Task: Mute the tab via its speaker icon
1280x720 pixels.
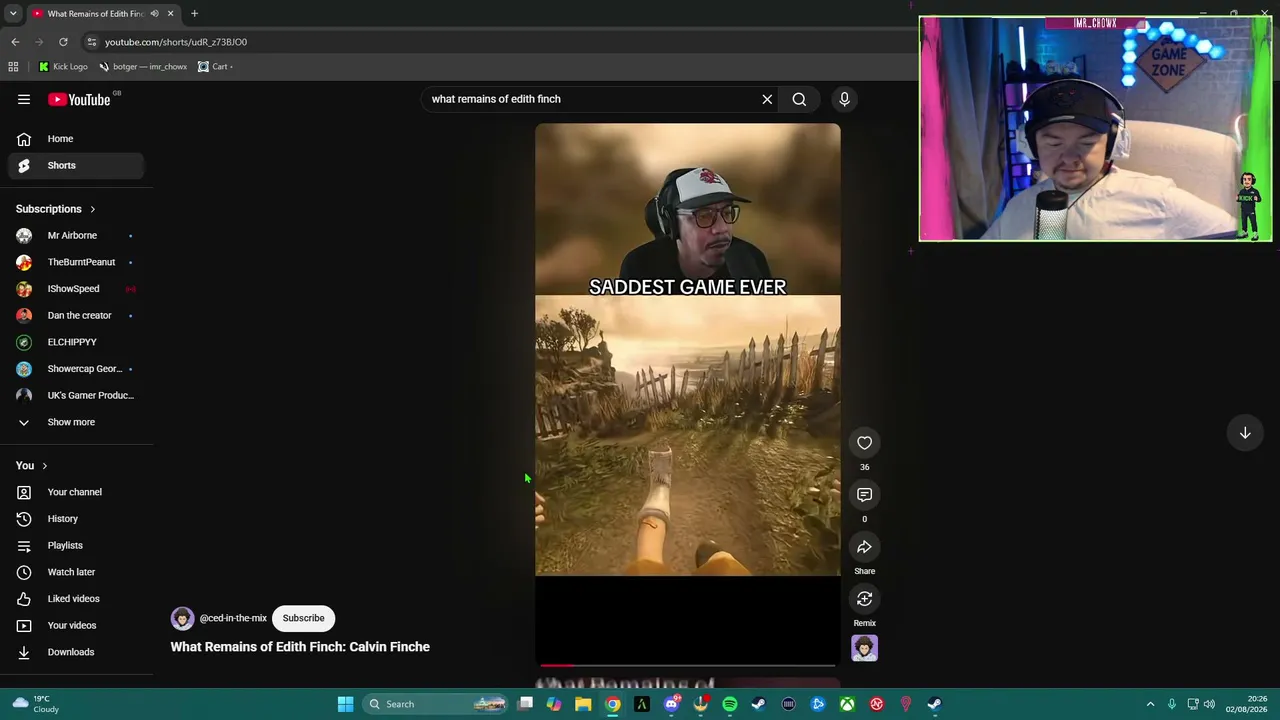Action: [154, 14]
